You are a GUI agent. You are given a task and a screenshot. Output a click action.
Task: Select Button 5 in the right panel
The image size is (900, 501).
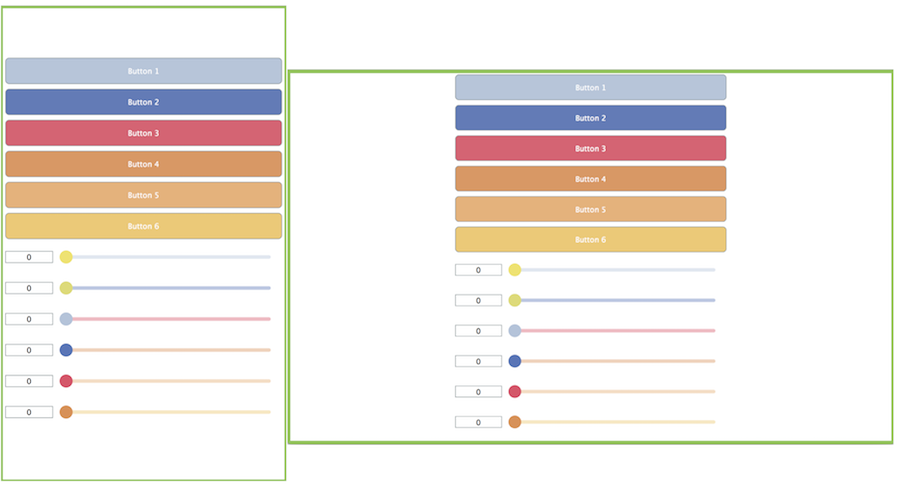[590, 210]
